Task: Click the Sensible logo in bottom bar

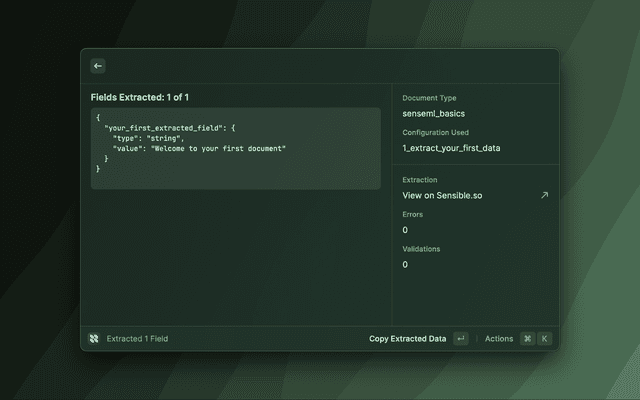Action: tap(93, 339)
